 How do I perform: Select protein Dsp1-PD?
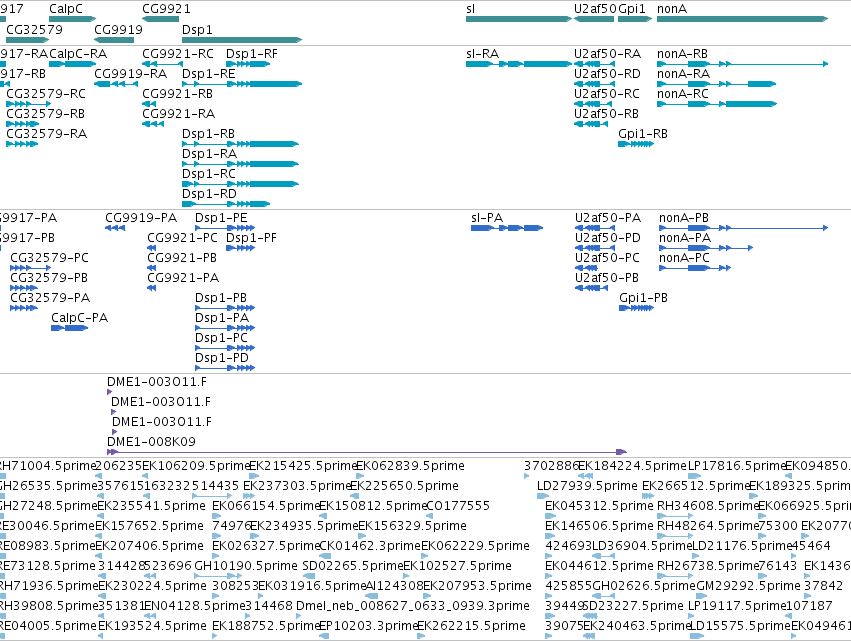(225, 368)
